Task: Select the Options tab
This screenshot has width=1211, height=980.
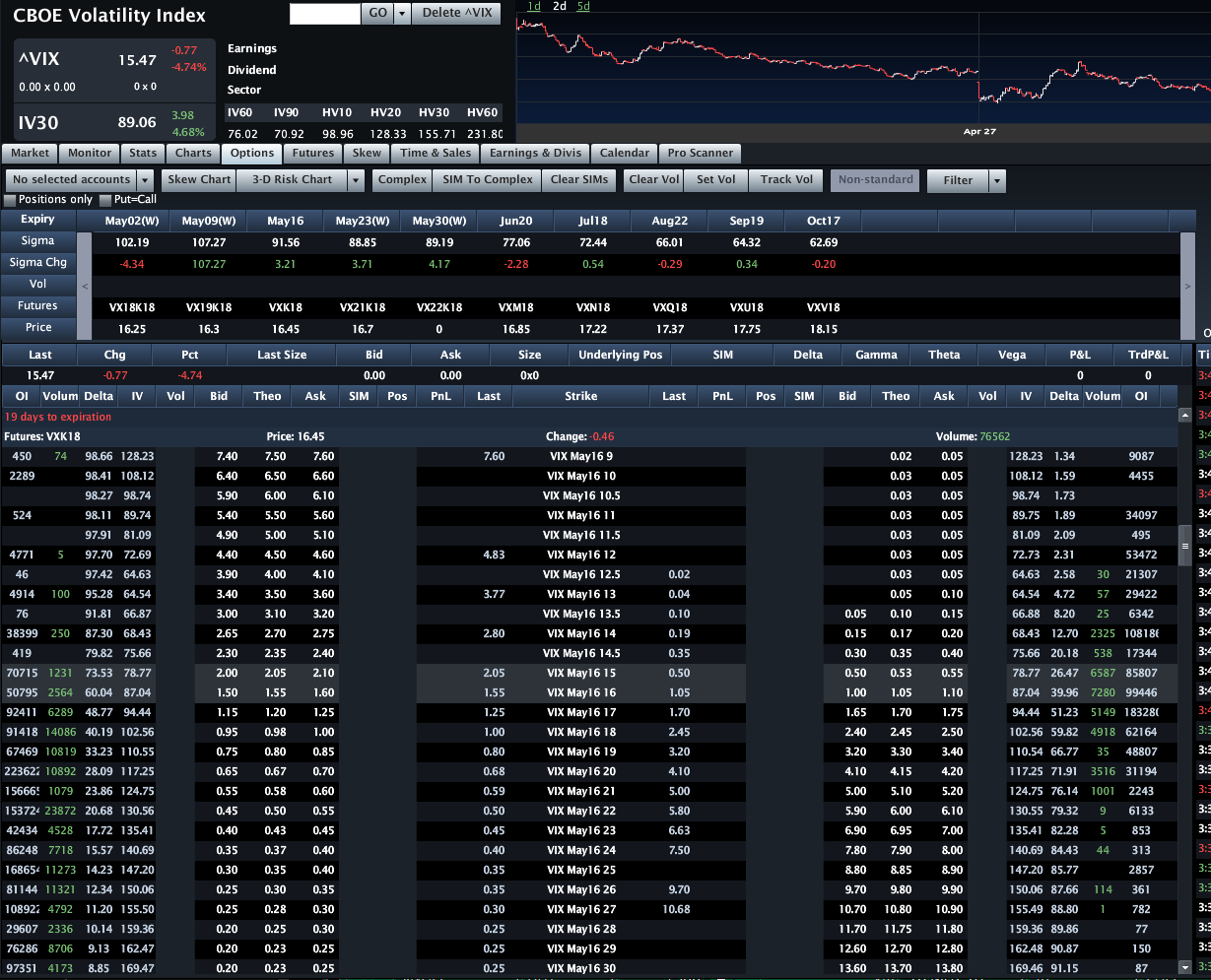Action: pos(252,154)
